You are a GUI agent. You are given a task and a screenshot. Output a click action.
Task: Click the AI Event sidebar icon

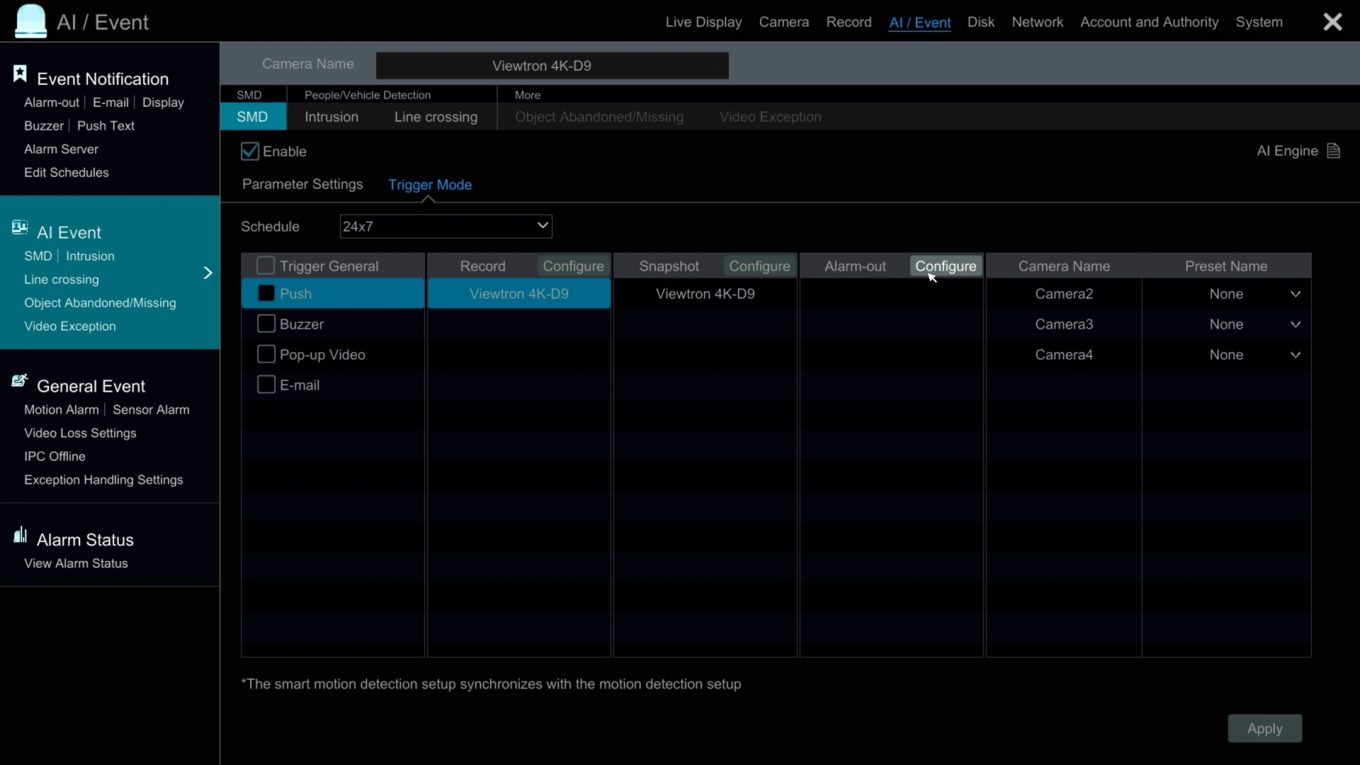(x=19, y=229)
